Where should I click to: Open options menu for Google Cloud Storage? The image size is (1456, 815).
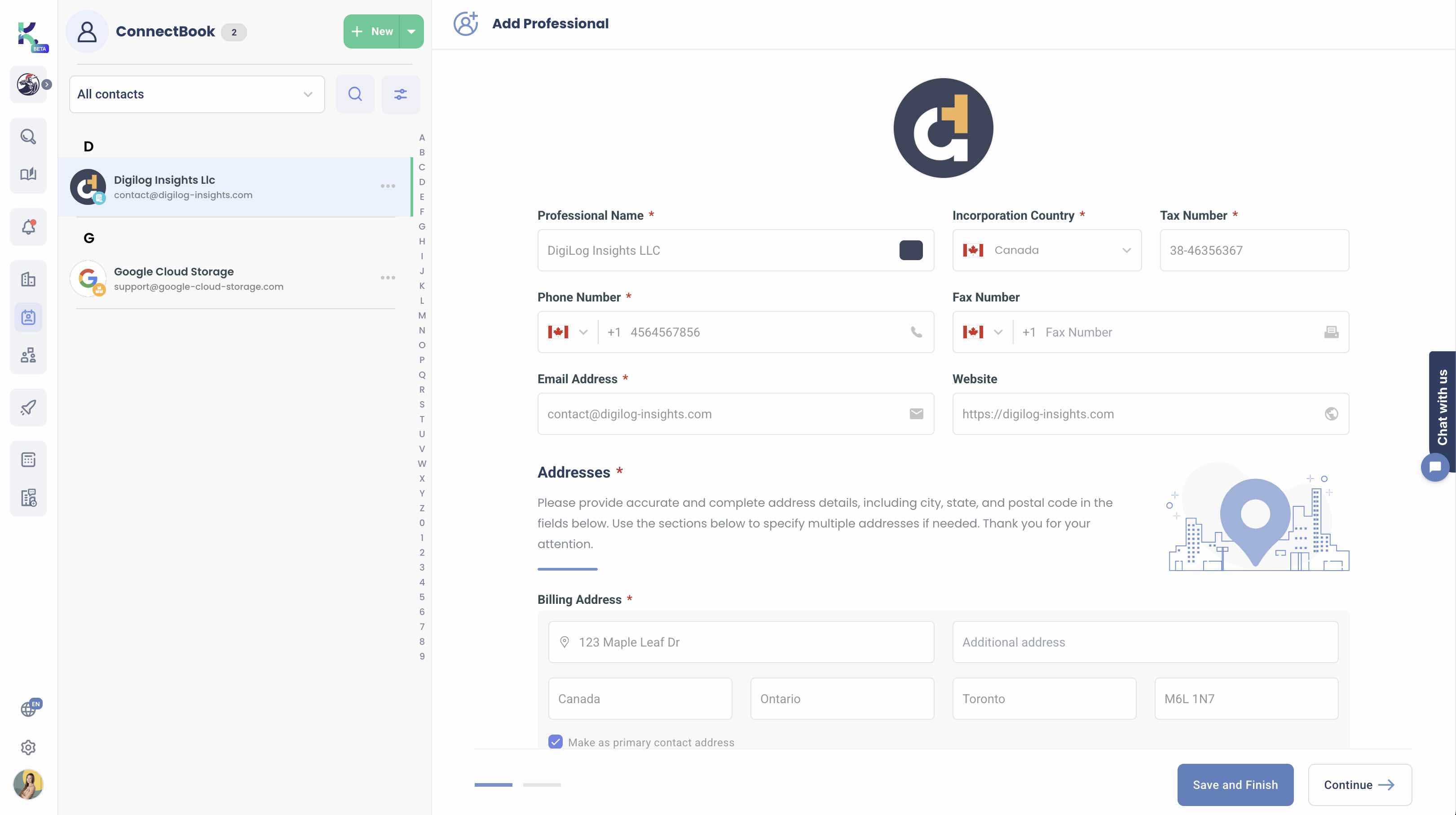tap(388, 277)
